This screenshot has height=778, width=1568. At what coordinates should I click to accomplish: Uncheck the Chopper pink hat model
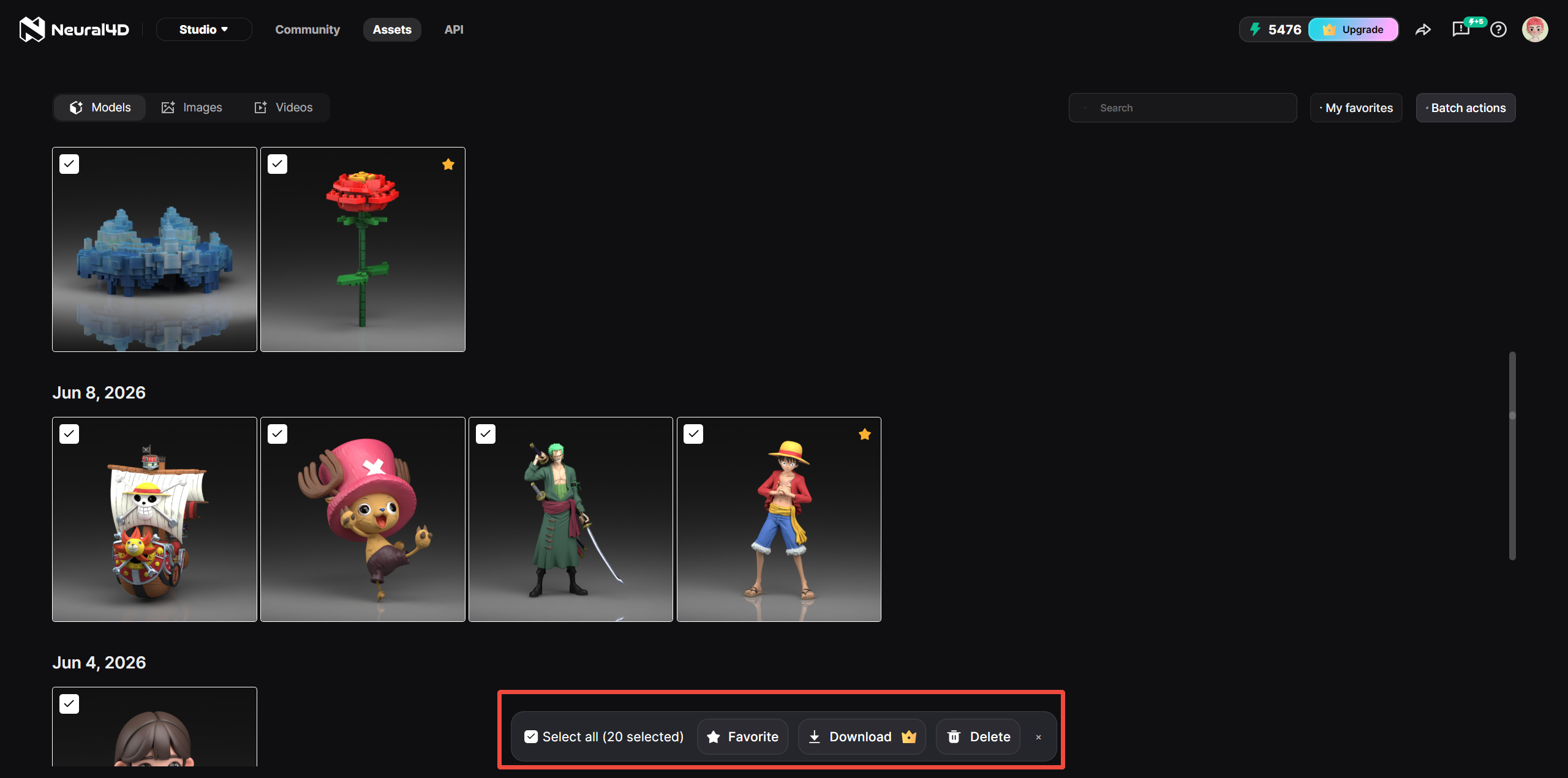tap(277, 434)
